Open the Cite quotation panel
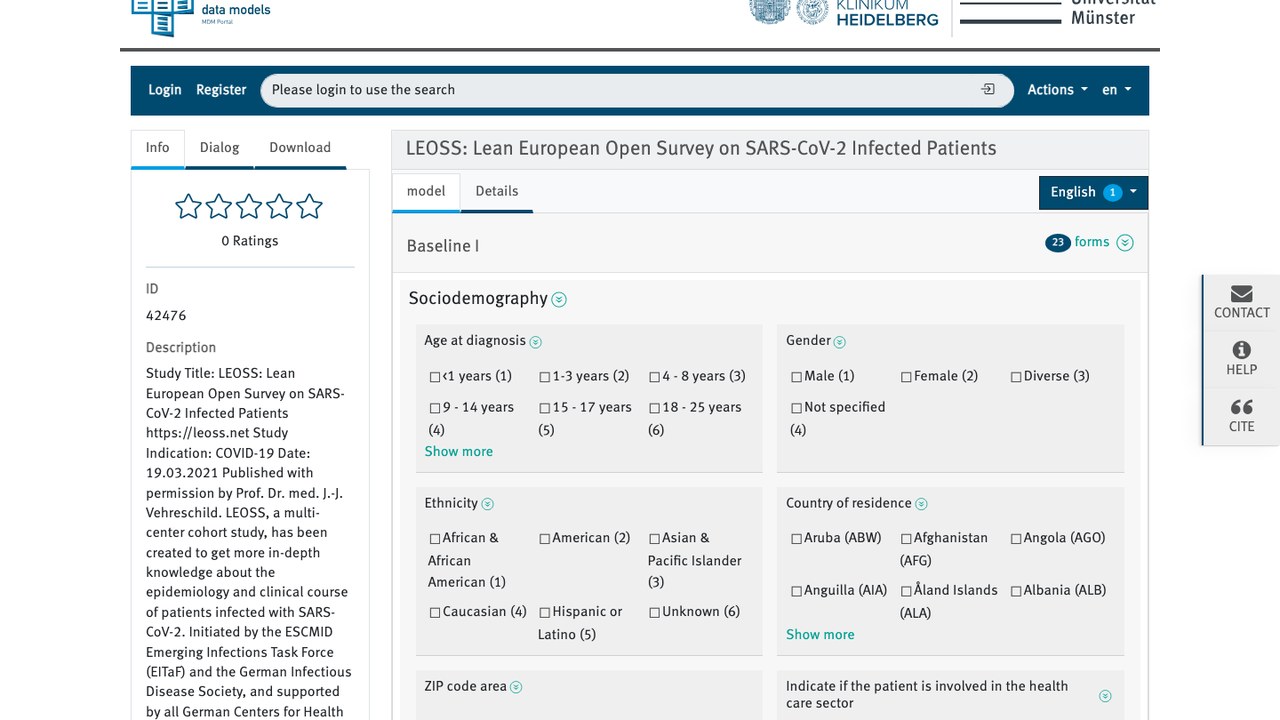1280x720 pixels. point(1241,416)
